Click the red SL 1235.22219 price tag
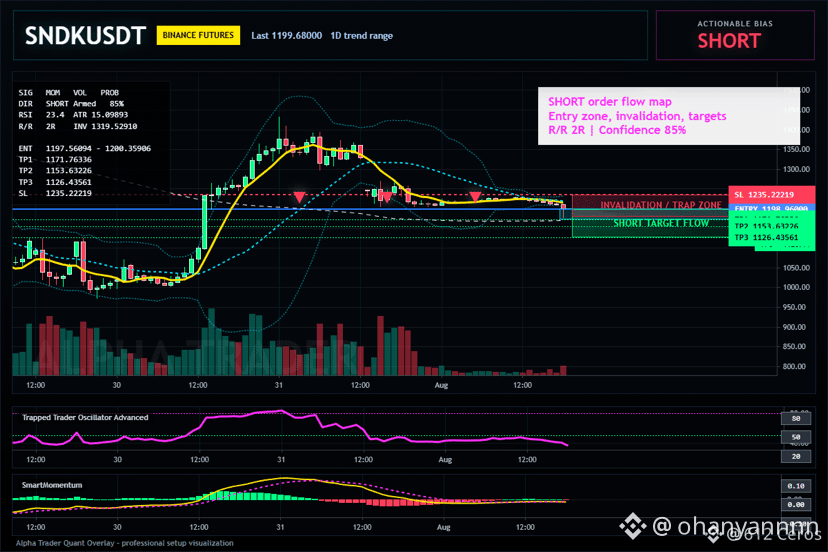828x552 pixels. point(771,194)
